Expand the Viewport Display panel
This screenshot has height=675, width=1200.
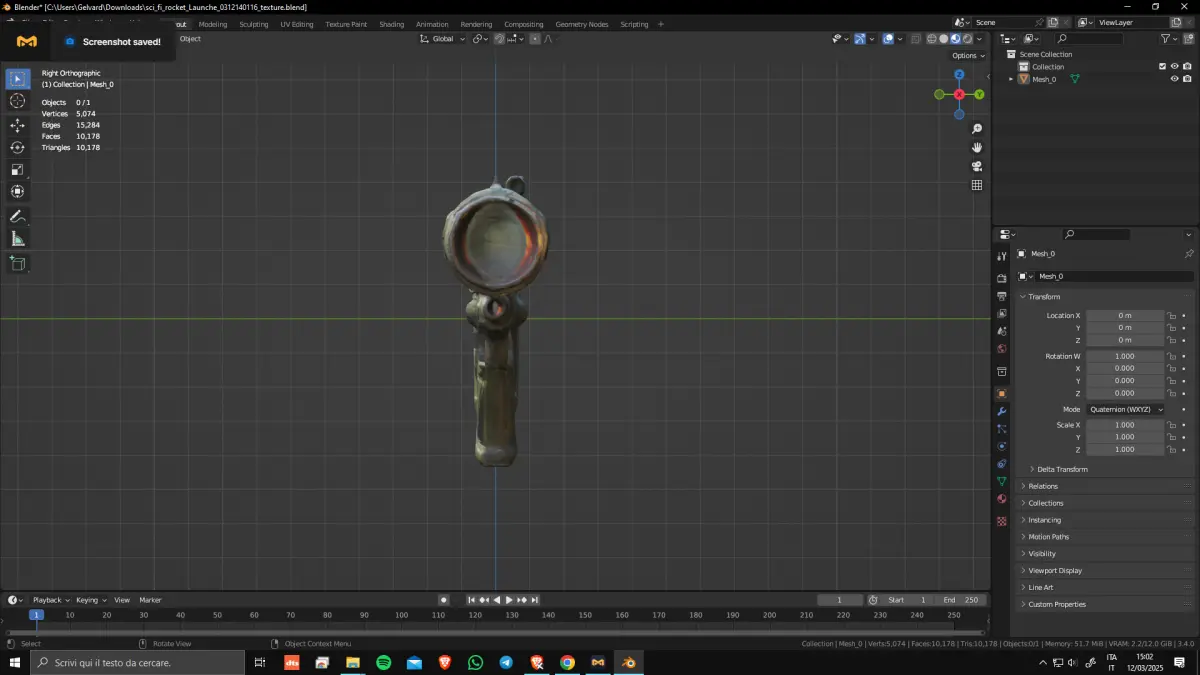coord(1023,570)
